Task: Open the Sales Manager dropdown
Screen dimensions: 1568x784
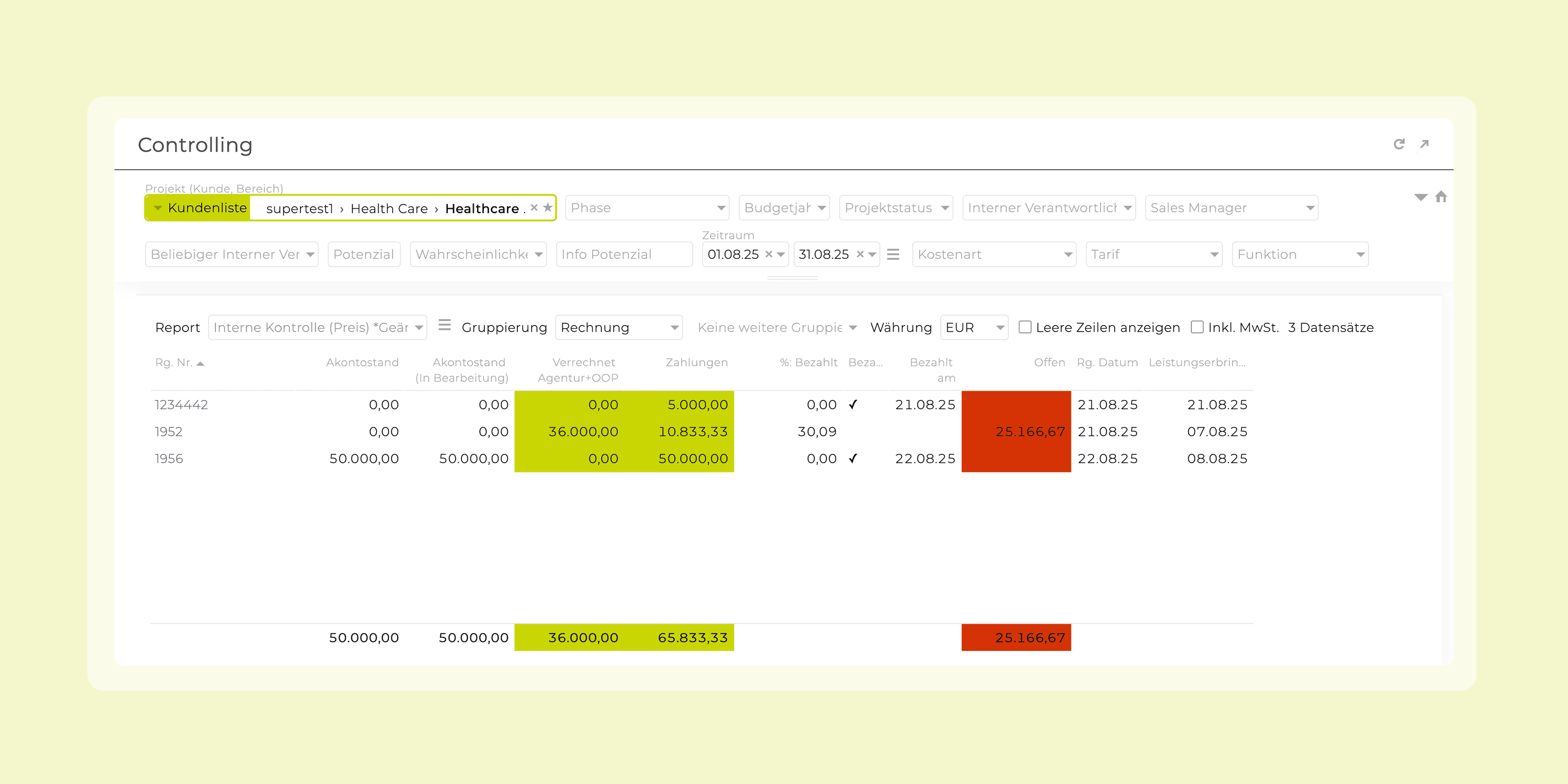Action: [1232, 207]
